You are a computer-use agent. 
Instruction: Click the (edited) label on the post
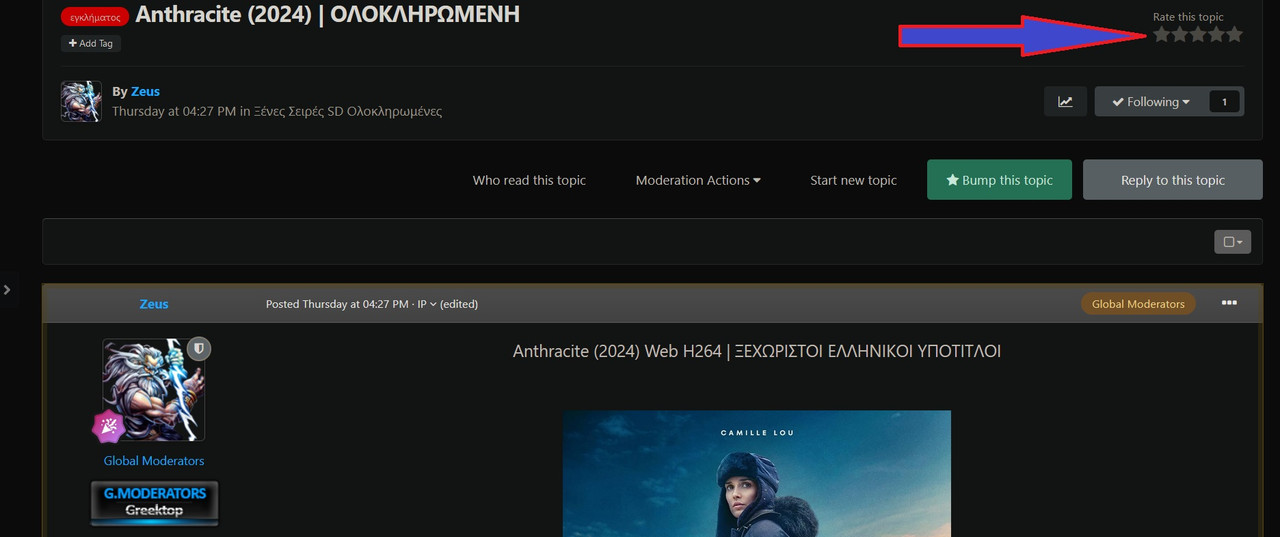point(459,304)
